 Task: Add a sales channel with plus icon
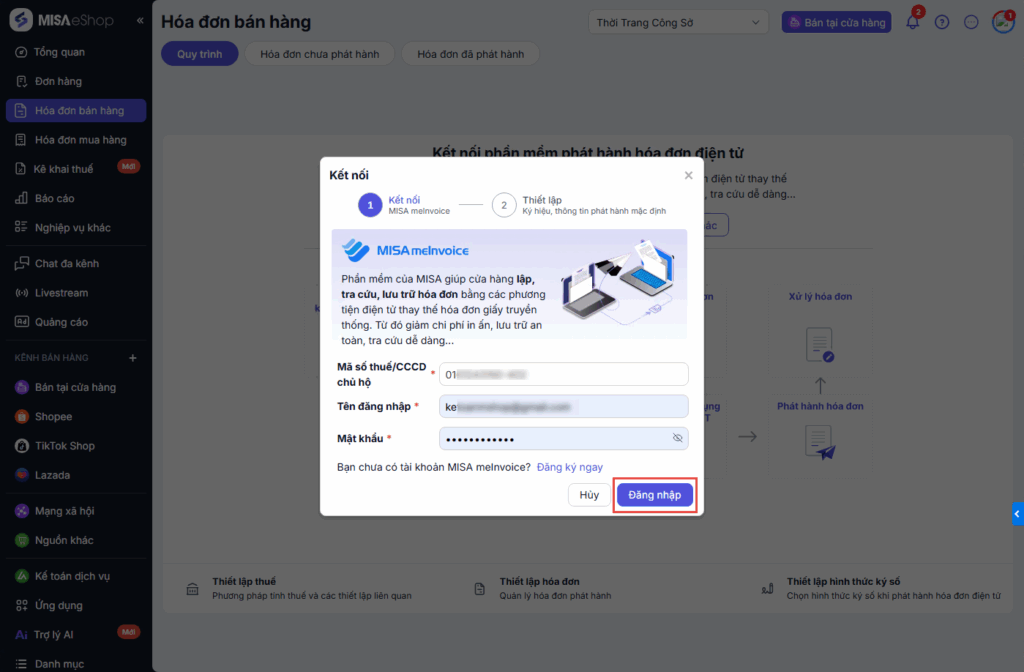(133, 358)
